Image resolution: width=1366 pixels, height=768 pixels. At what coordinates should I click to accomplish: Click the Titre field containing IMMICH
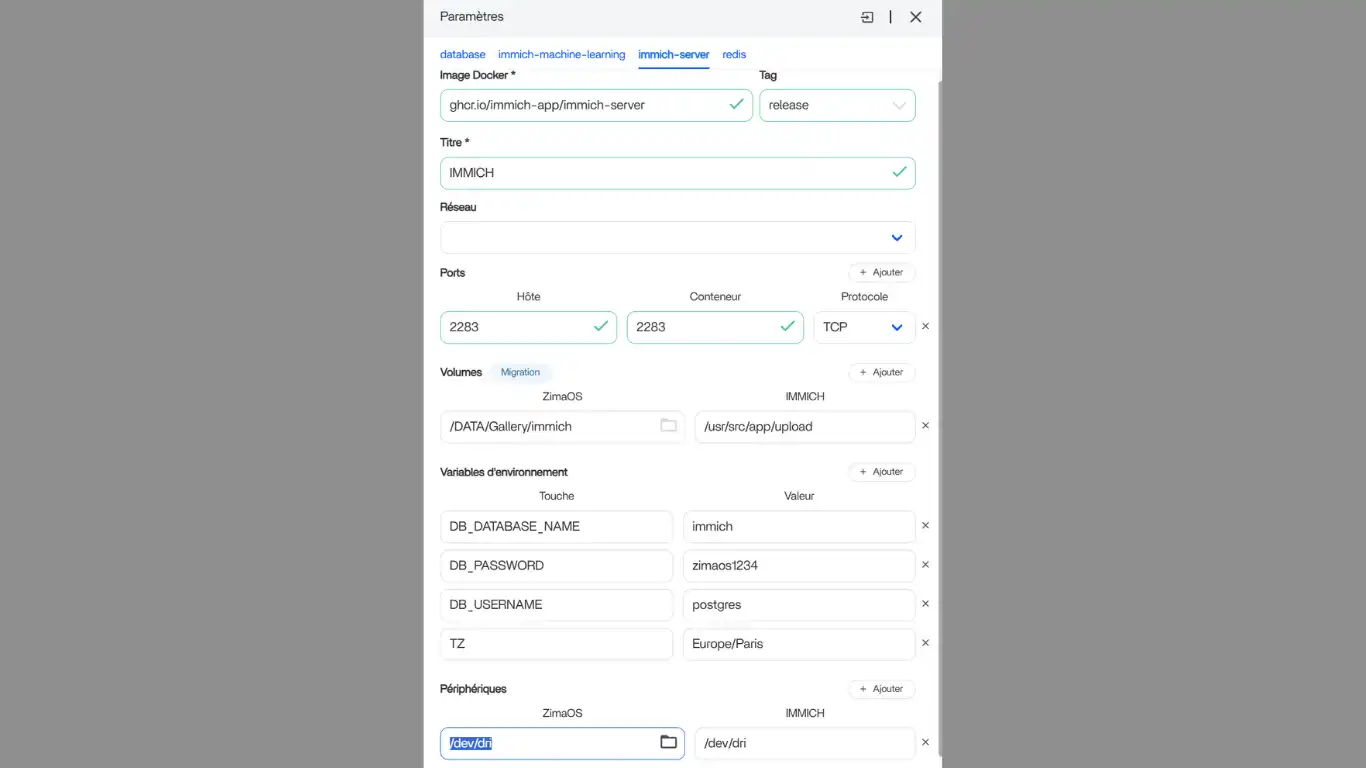[667, 173]
